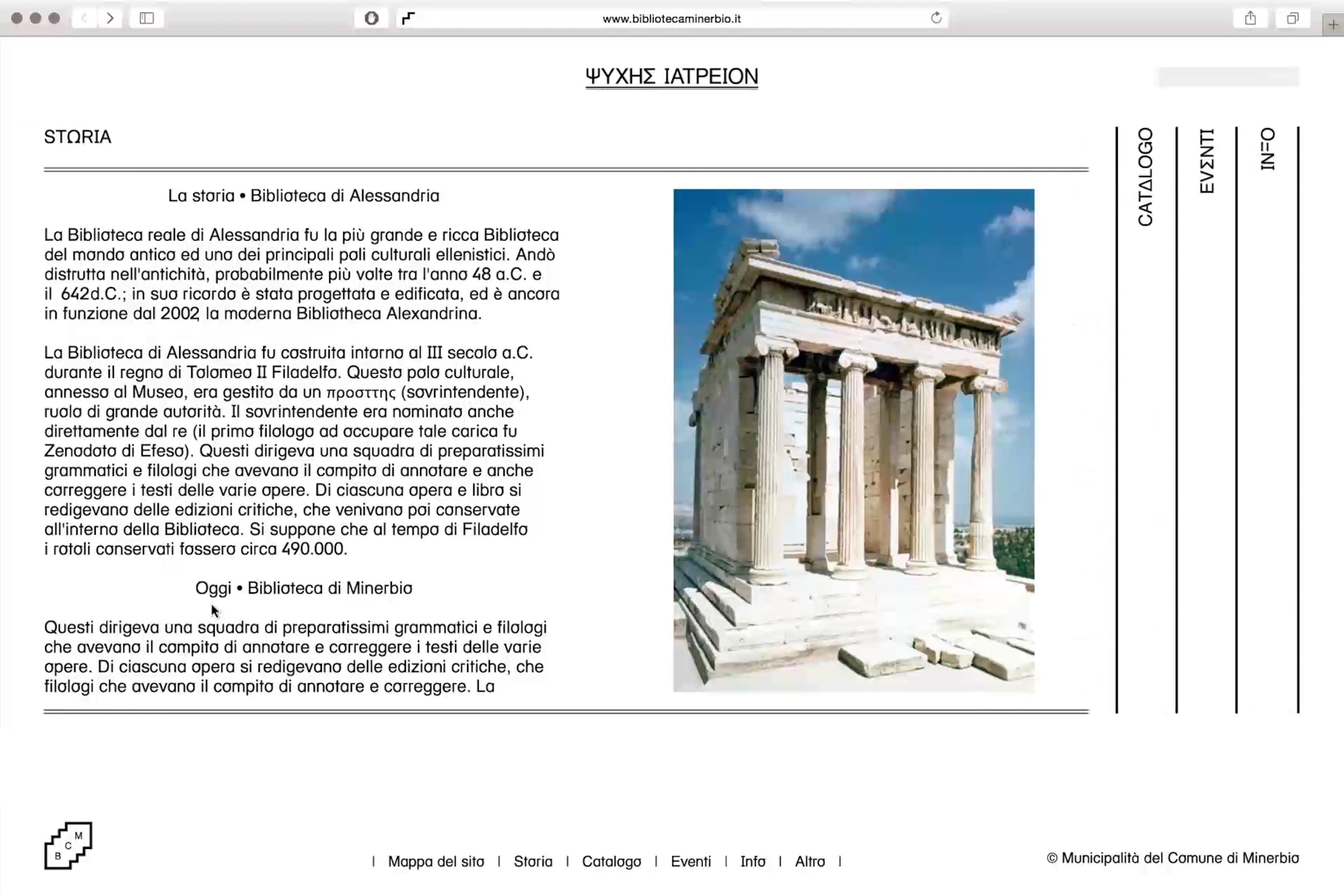1344x896 pixels.
Task: Click the extension icon left of the address
Action: (408, 18)
